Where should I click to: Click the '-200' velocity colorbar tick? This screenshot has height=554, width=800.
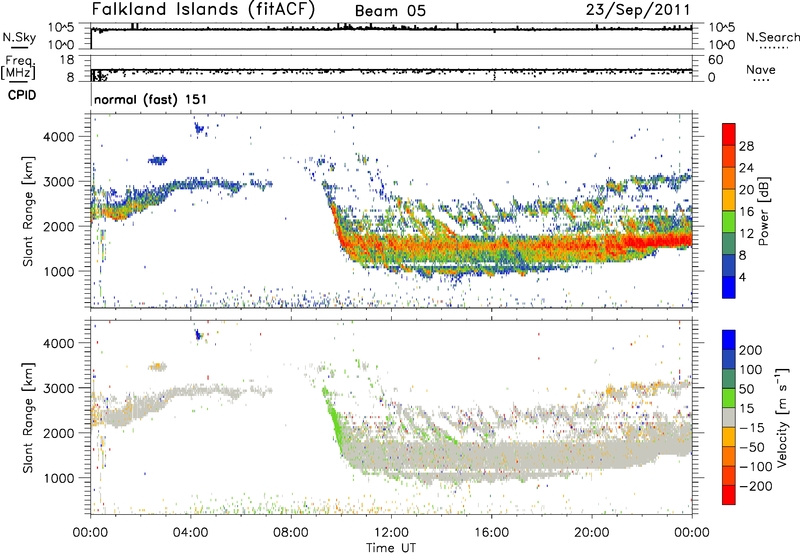756,486
